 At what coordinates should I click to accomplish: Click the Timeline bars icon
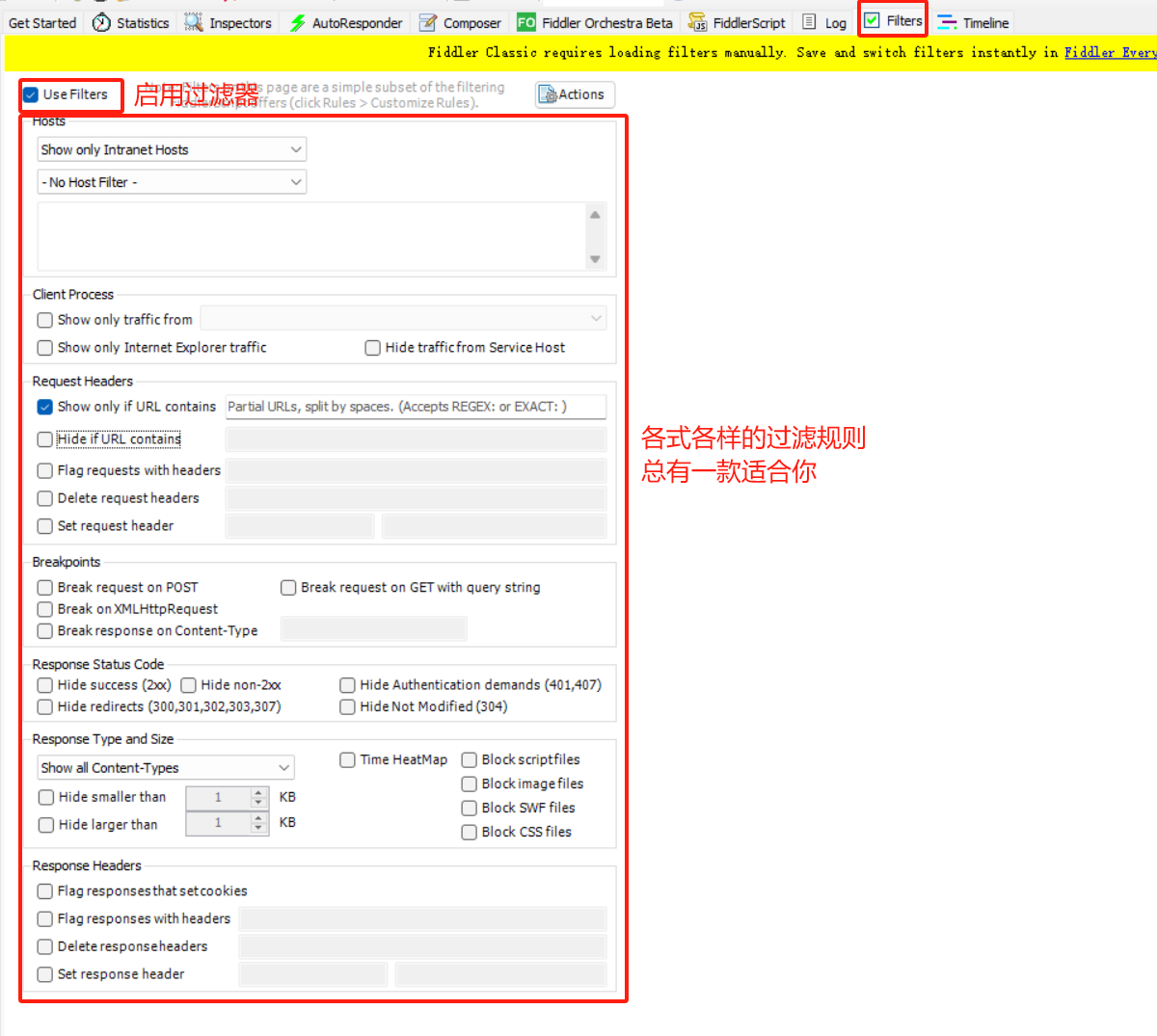947,22
